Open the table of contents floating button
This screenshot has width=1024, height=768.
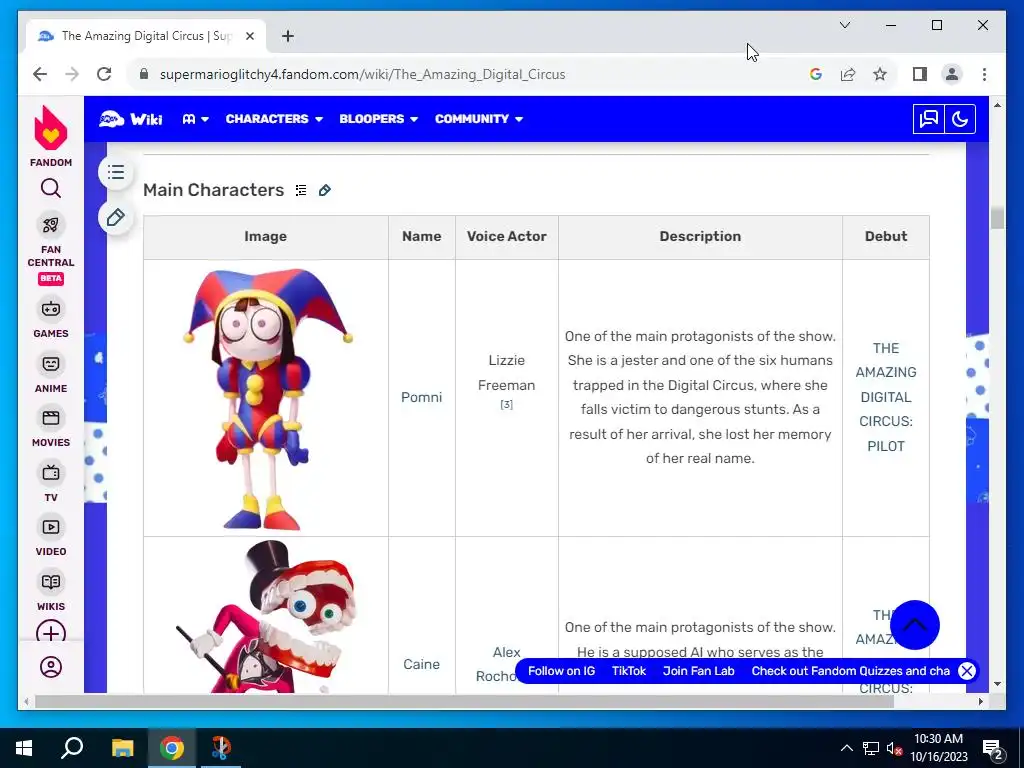click(116, 172)
